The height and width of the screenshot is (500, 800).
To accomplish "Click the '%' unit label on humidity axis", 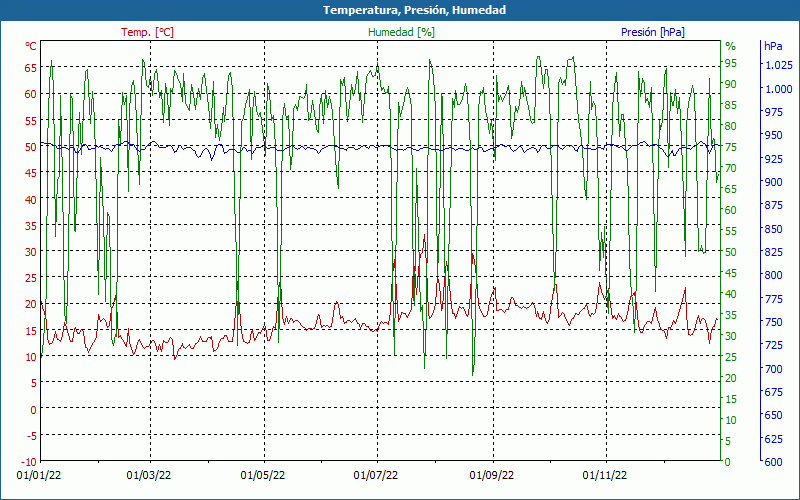I will 731,46.
